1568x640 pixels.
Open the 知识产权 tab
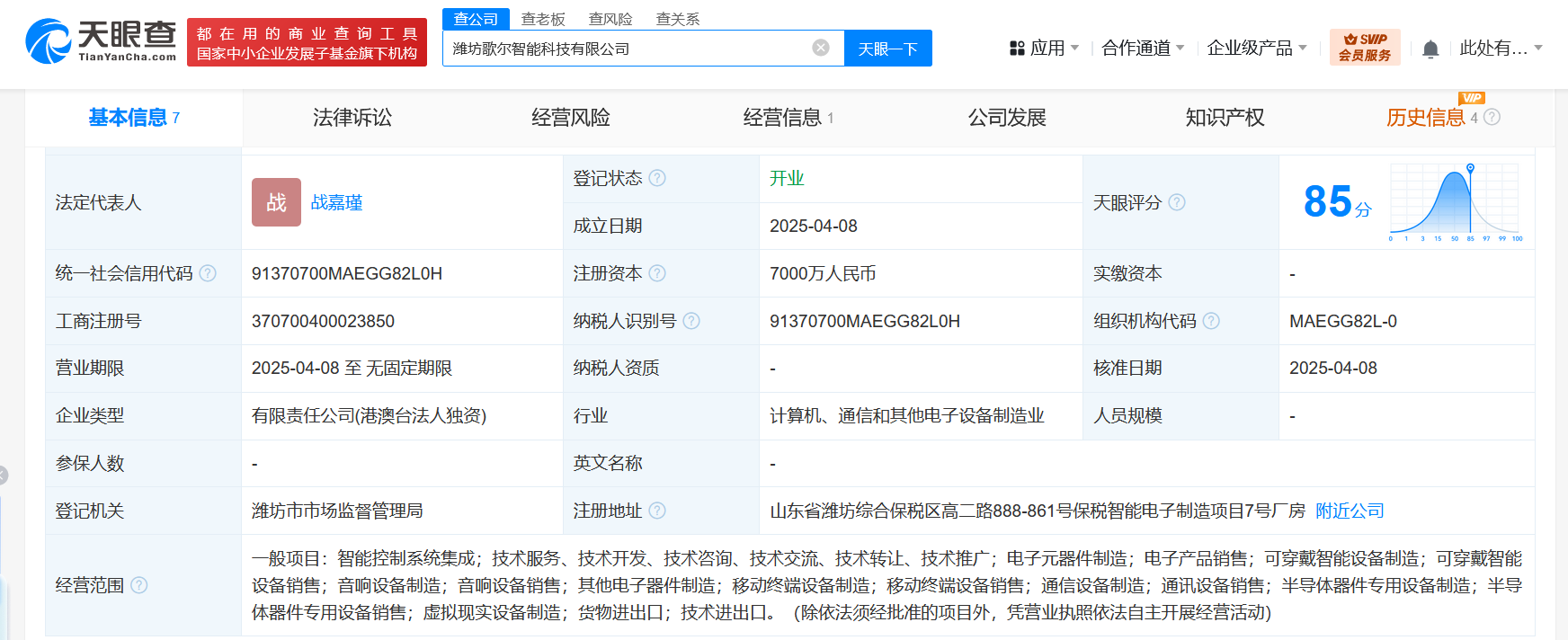pyautogui.click(x=1225, y=118)
